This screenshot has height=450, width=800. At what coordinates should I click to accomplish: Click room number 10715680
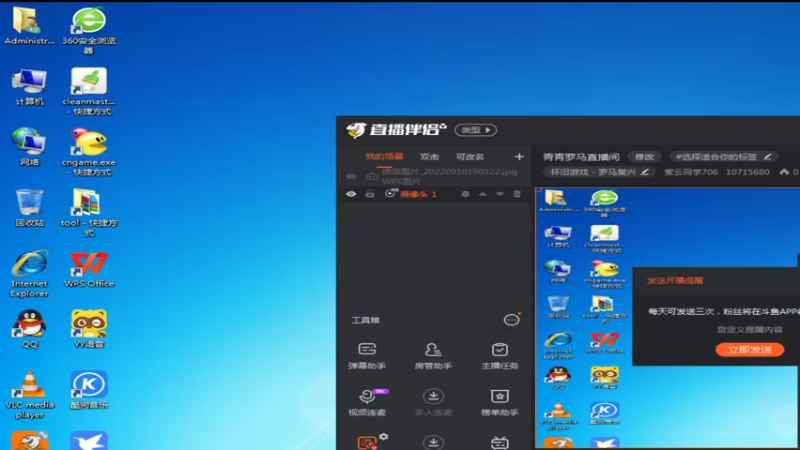tap(747, 172)
